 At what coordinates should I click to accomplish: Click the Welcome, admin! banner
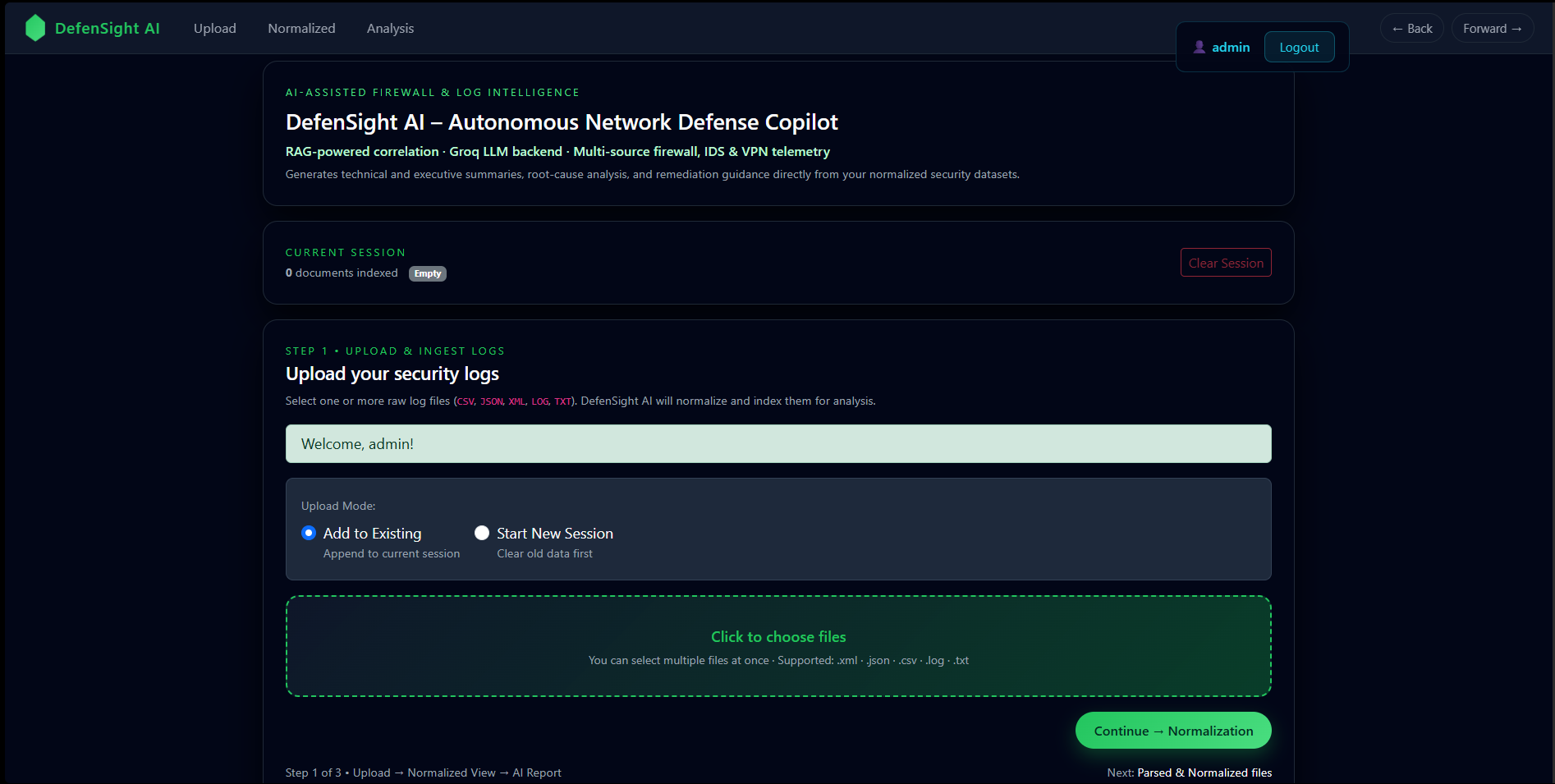point(778,443)
